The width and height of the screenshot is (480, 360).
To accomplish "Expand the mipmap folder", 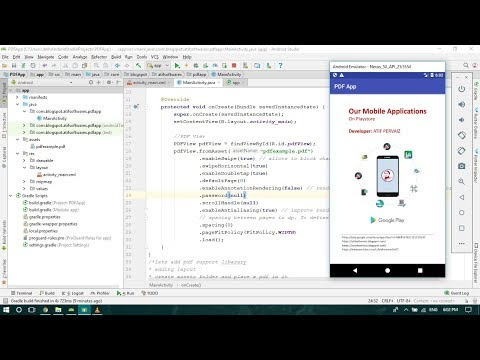I will pyautogui.click(x=24, y=182).
